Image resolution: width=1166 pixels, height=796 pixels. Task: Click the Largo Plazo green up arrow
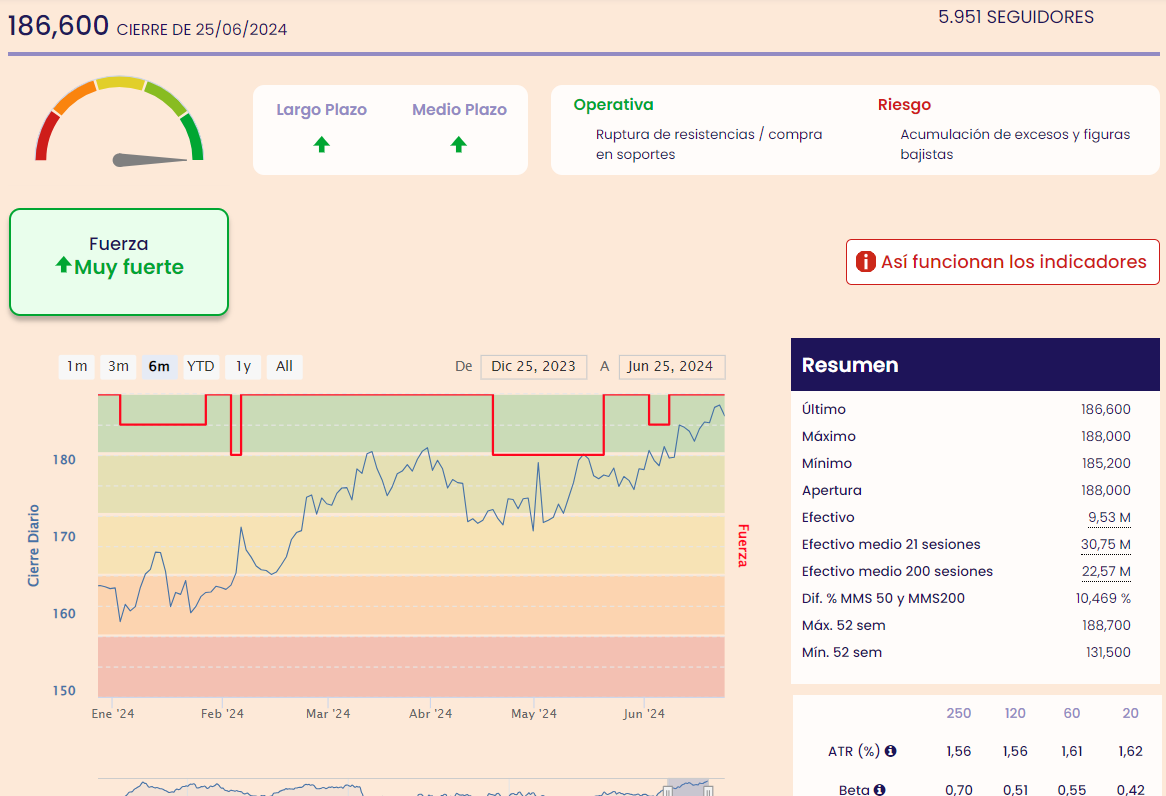pos(321,145)
